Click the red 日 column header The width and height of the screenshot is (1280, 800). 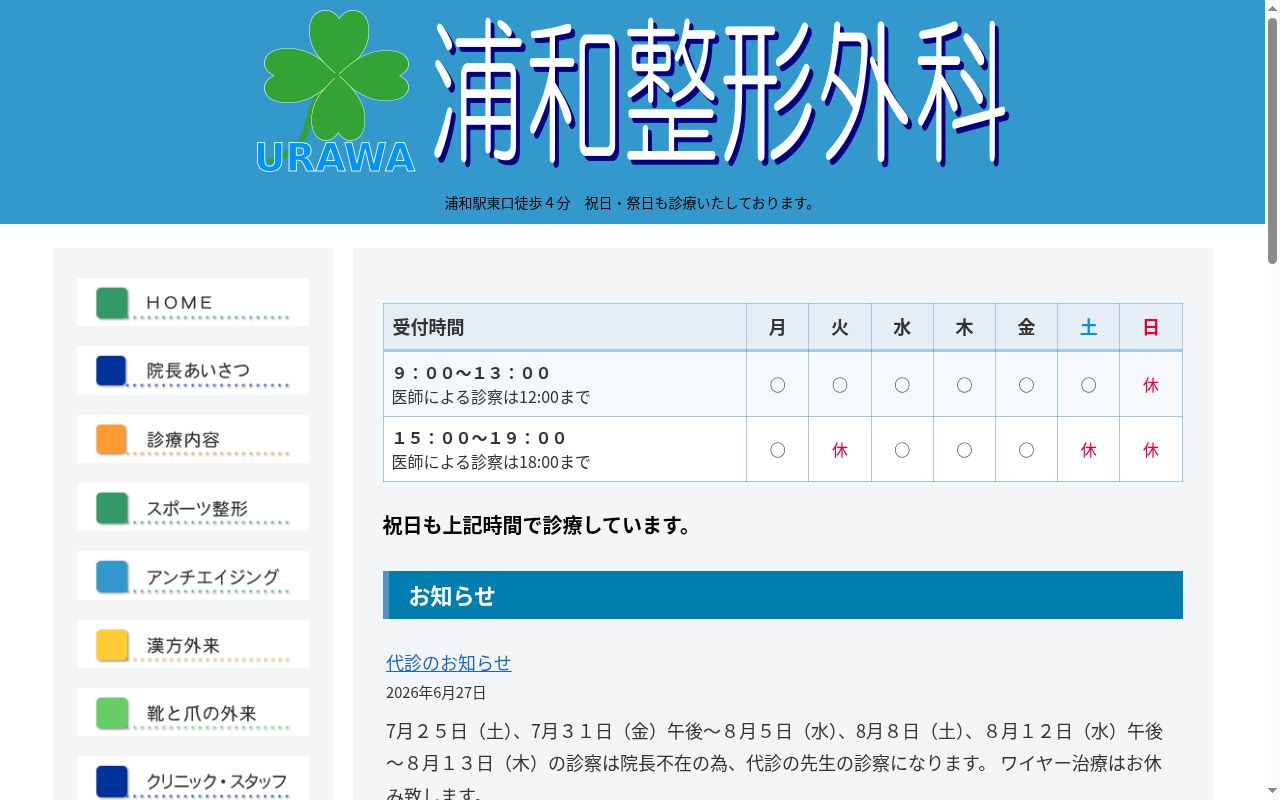(1151, 327)
